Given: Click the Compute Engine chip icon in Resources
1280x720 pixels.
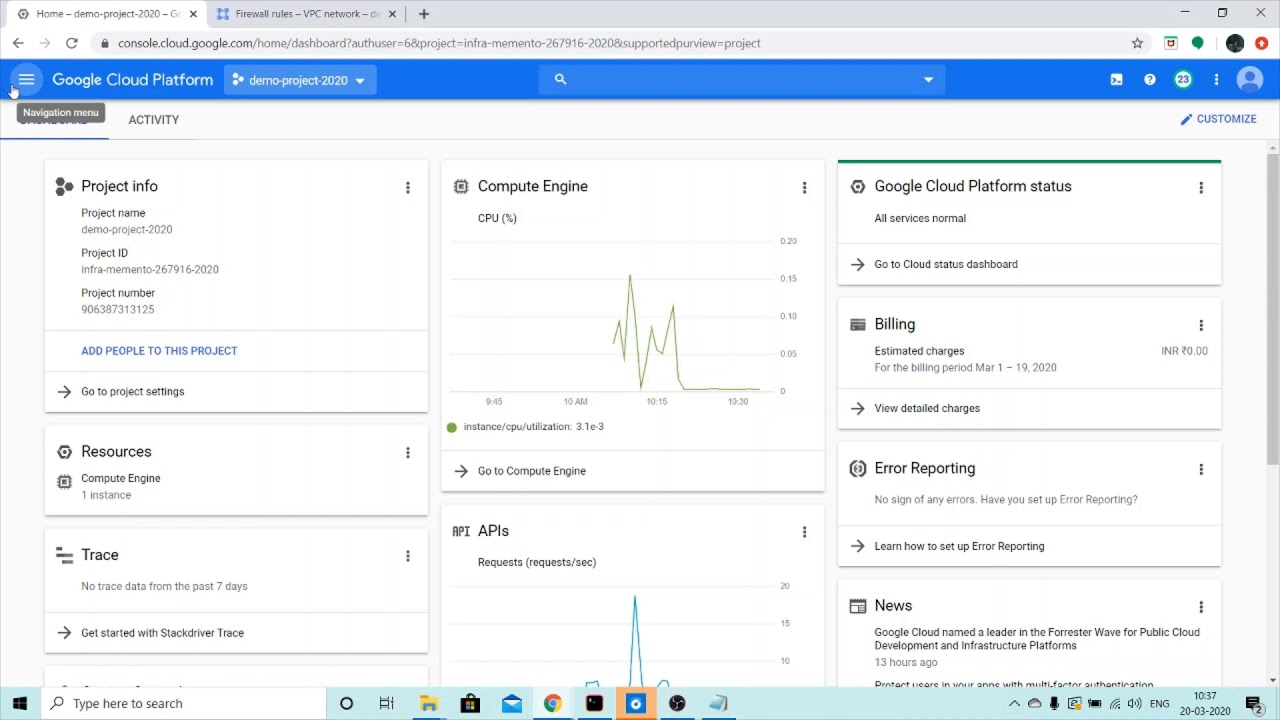Looking at the screenshot, I should click(x=64, y=481).
